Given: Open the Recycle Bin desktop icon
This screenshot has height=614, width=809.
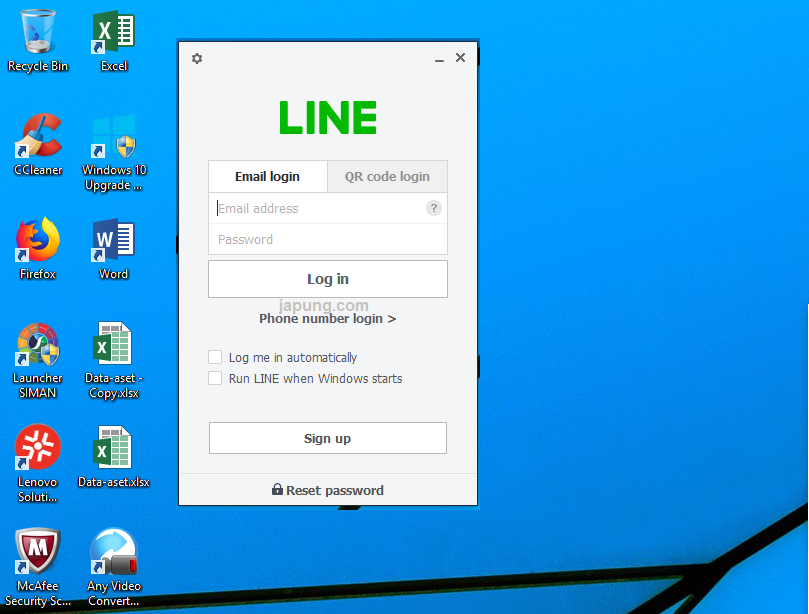Looking at the screenshot, I should (x=38, y=41).
